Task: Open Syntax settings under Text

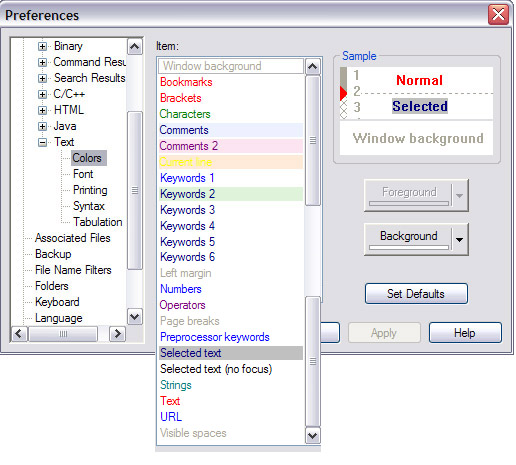Action: (89, 206)
